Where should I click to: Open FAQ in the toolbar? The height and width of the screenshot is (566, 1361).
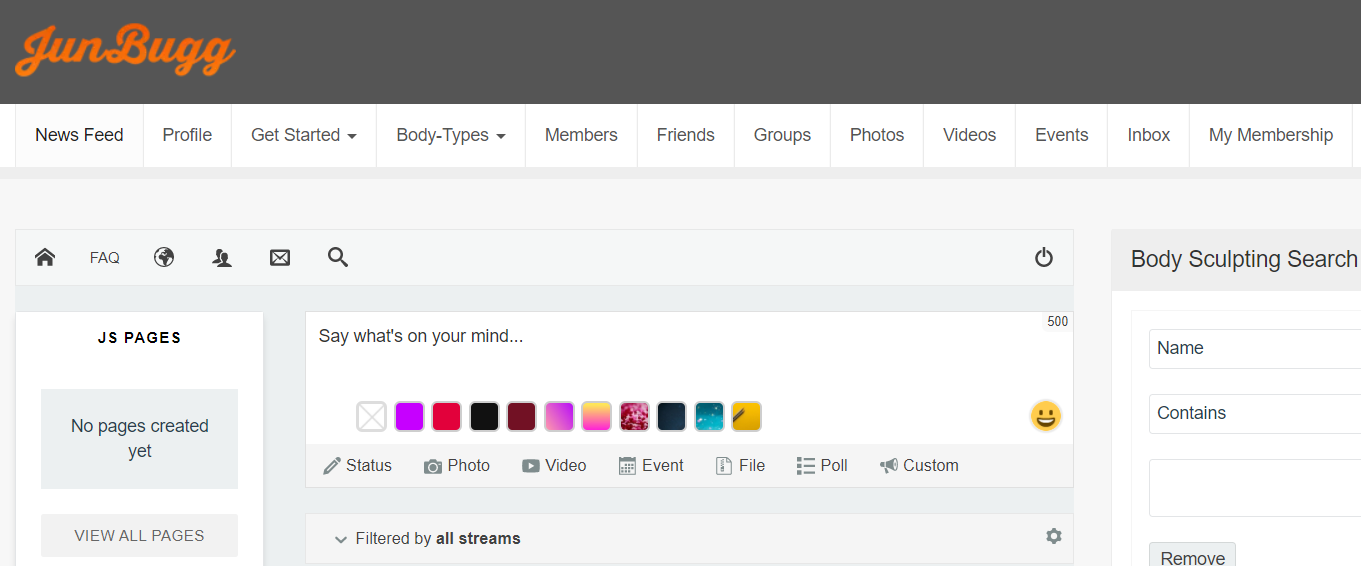[x=105, y=258]
